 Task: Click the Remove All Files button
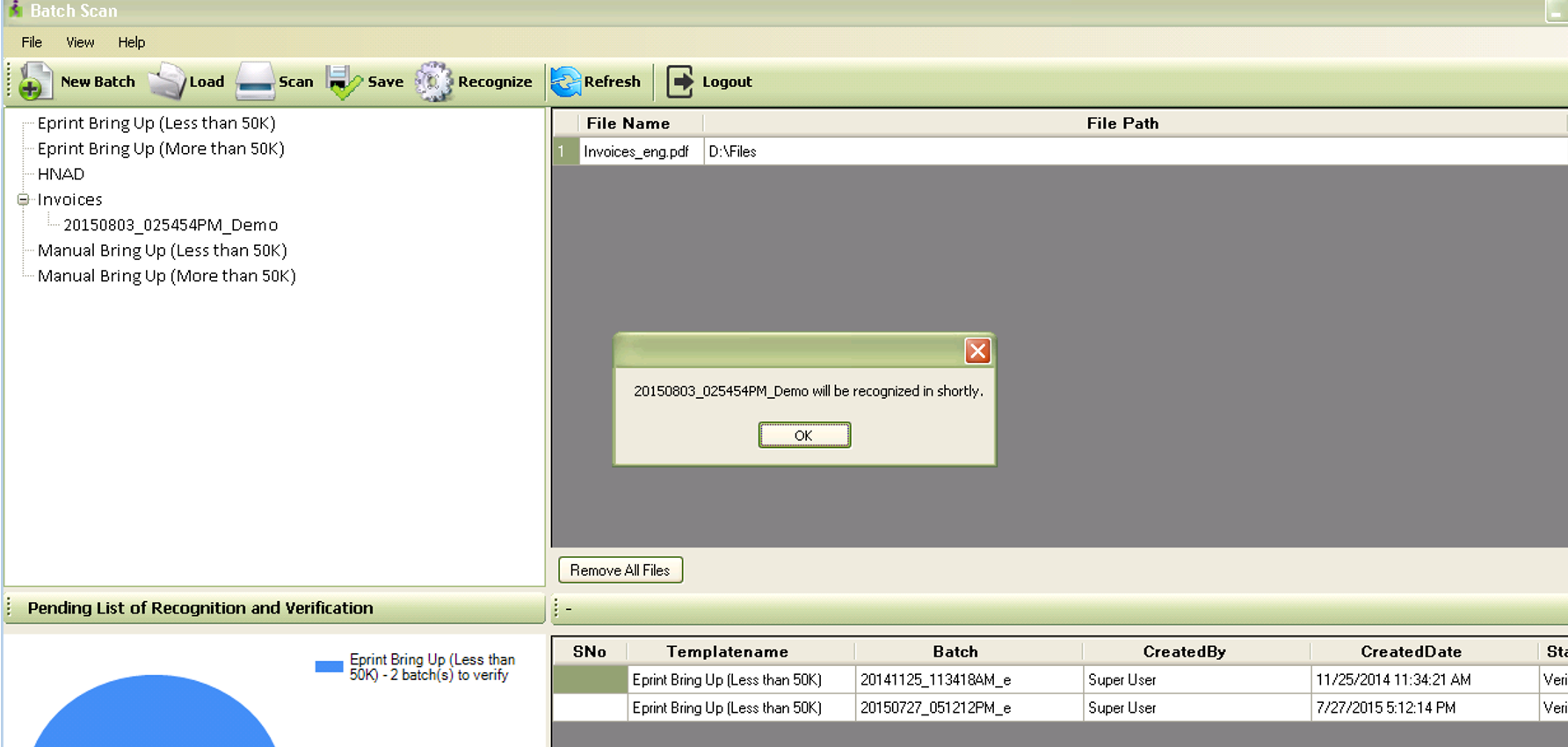(x=621, y=570)
